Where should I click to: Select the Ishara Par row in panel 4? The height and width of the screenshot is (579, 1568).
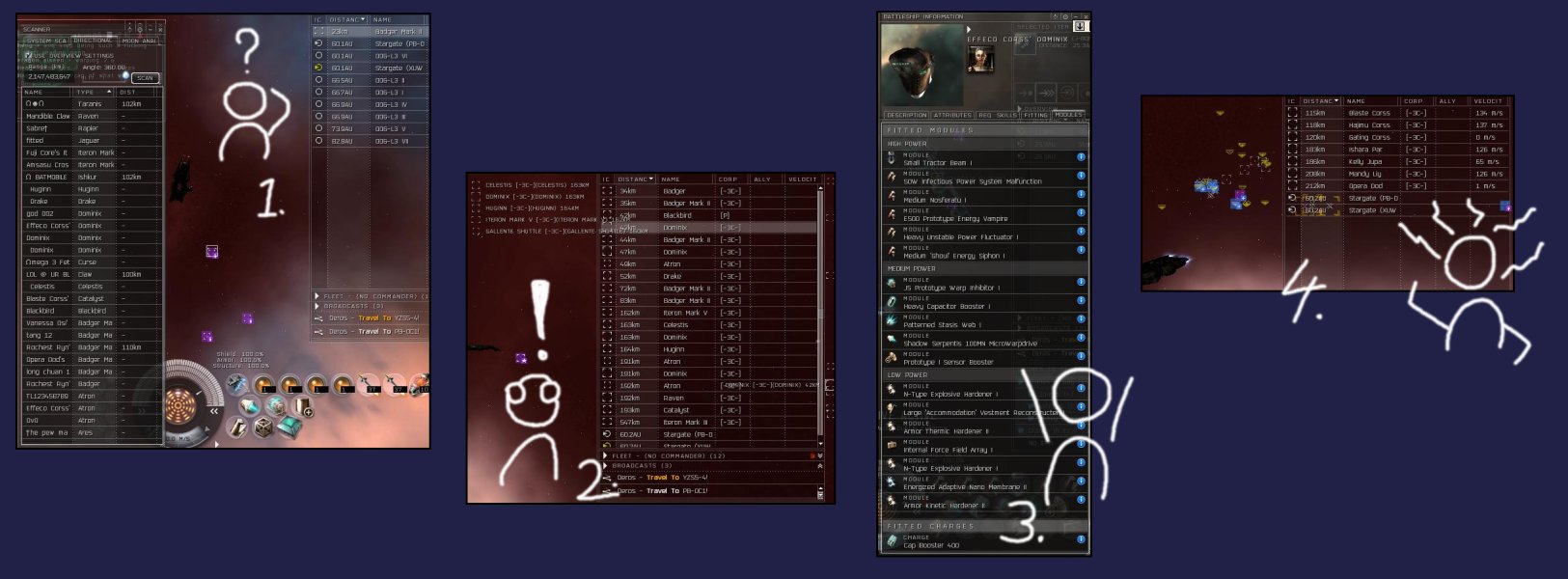pos(1399,150)
